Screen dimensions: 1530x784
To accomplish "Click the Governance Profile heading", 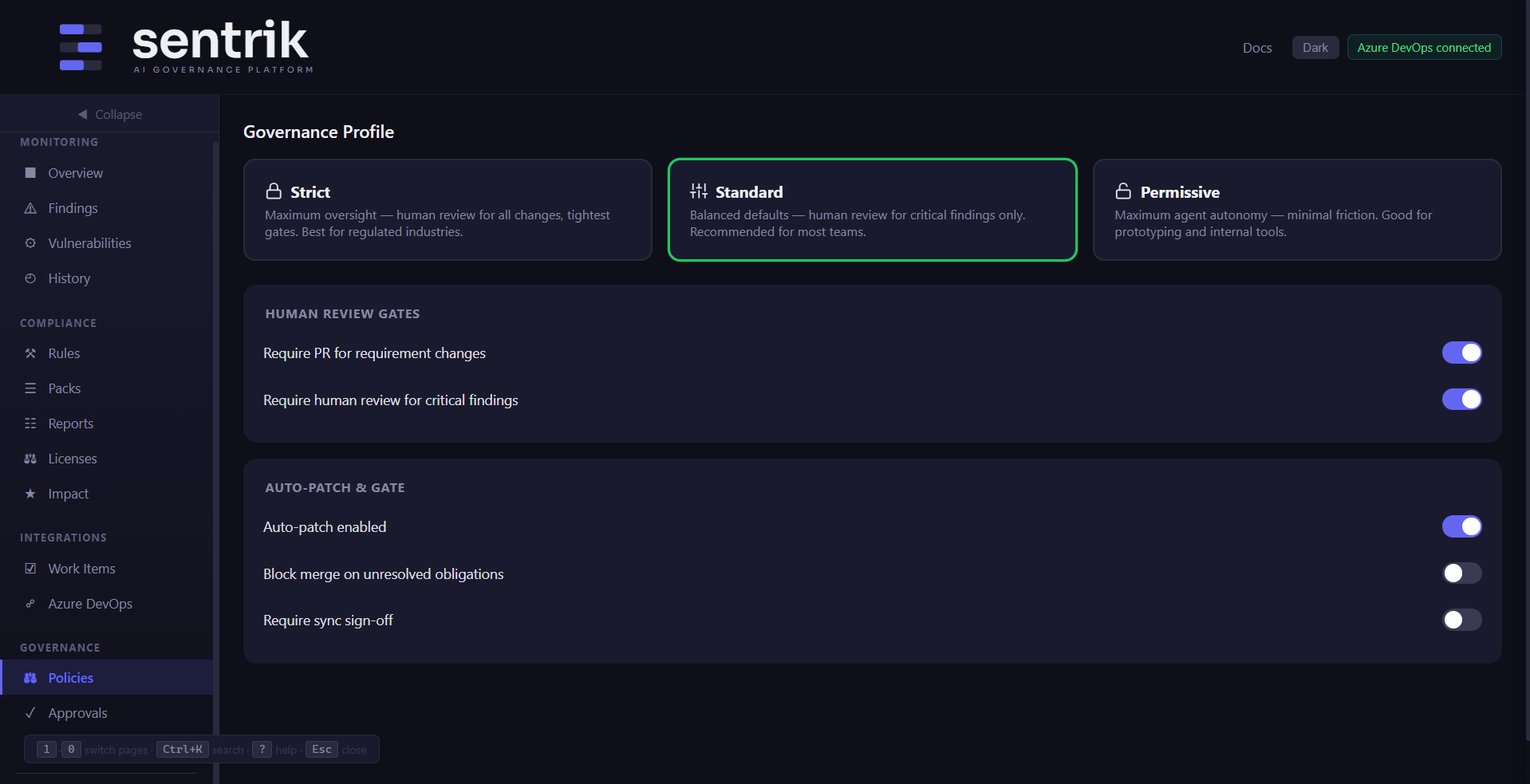I will 318,132.
